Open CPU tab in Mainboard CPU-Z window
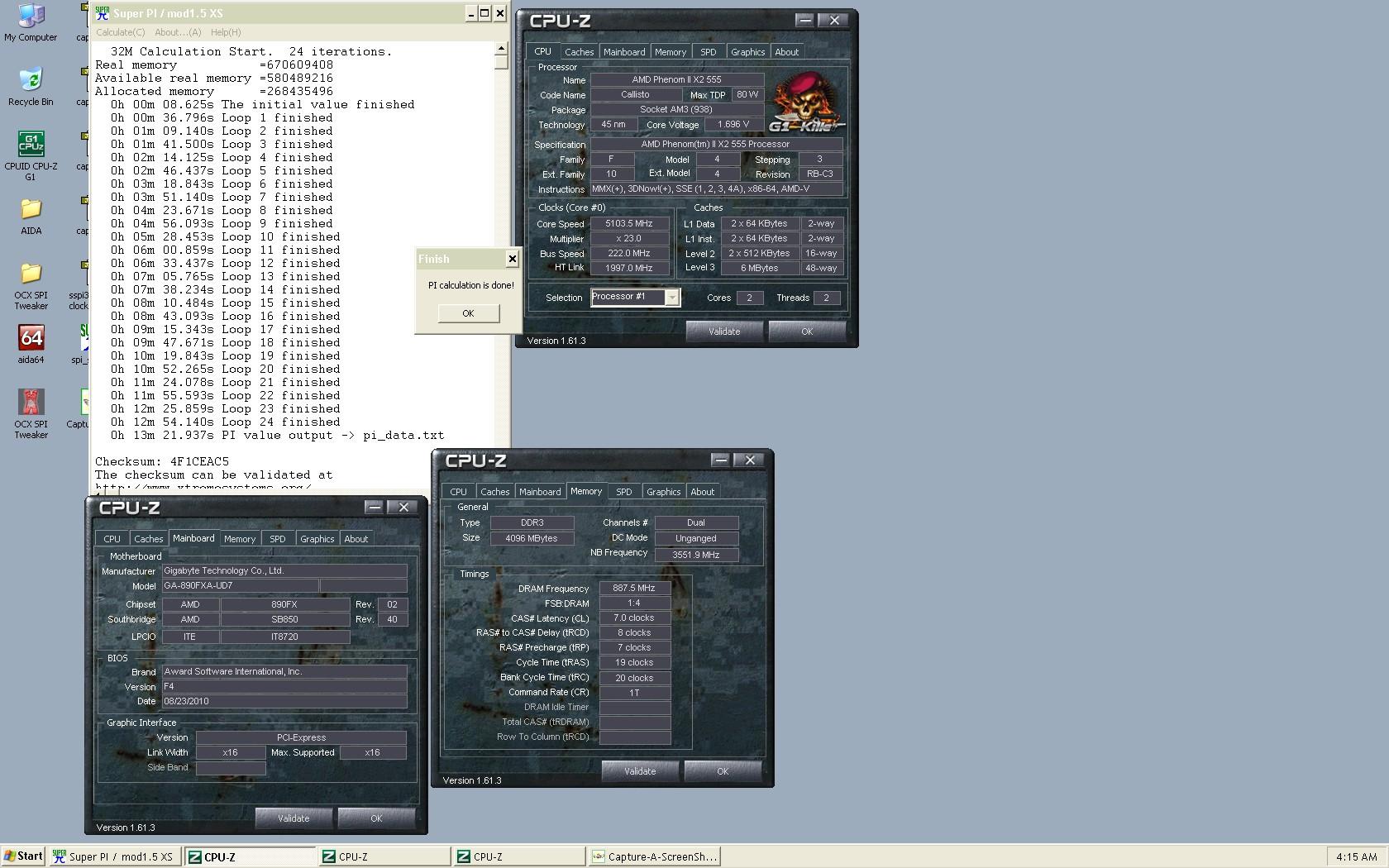Viewport: 1389px width, 868px height. [x=112, y=538]
